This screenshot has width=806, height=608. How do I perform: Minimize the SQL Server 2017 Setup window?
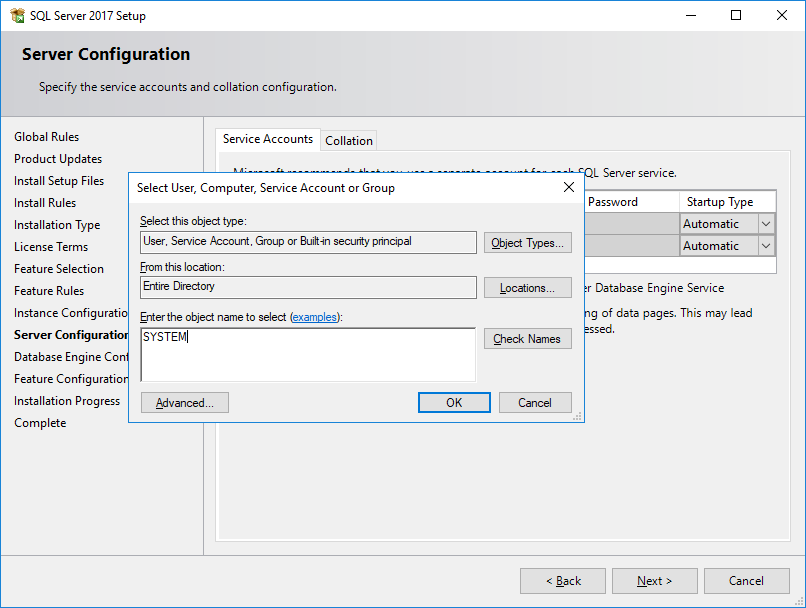691,15
